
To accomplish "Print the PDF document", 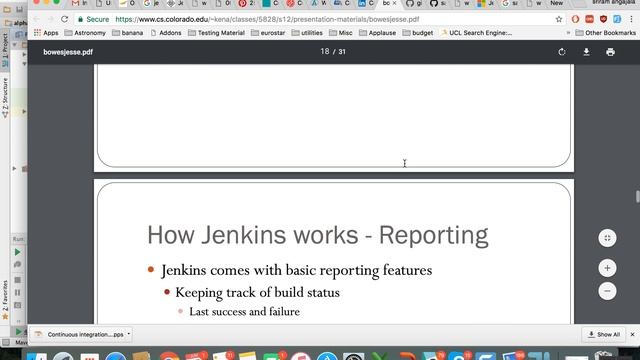I will pyautogui.click(x=610, y=52).
